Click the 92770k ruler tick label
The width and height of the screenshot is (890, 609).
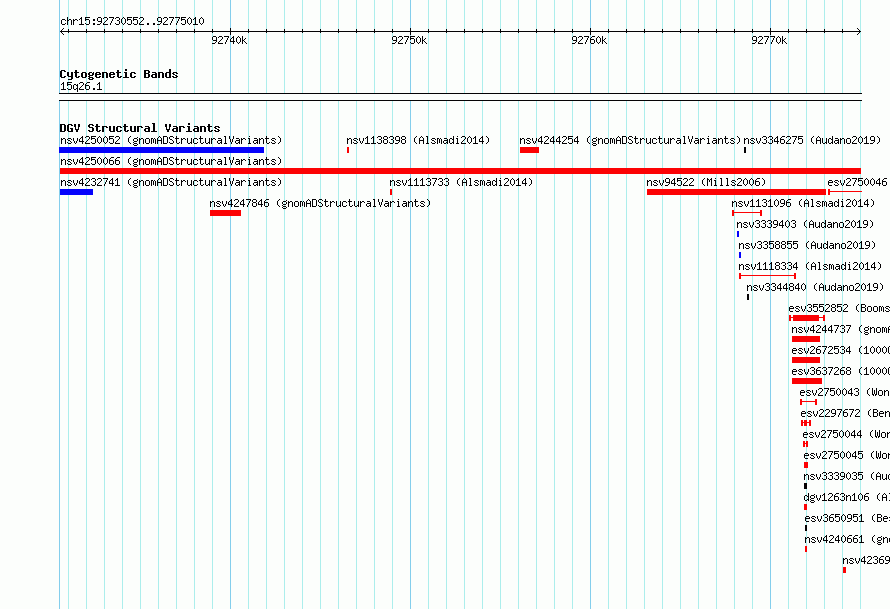[x=769, y=40]
